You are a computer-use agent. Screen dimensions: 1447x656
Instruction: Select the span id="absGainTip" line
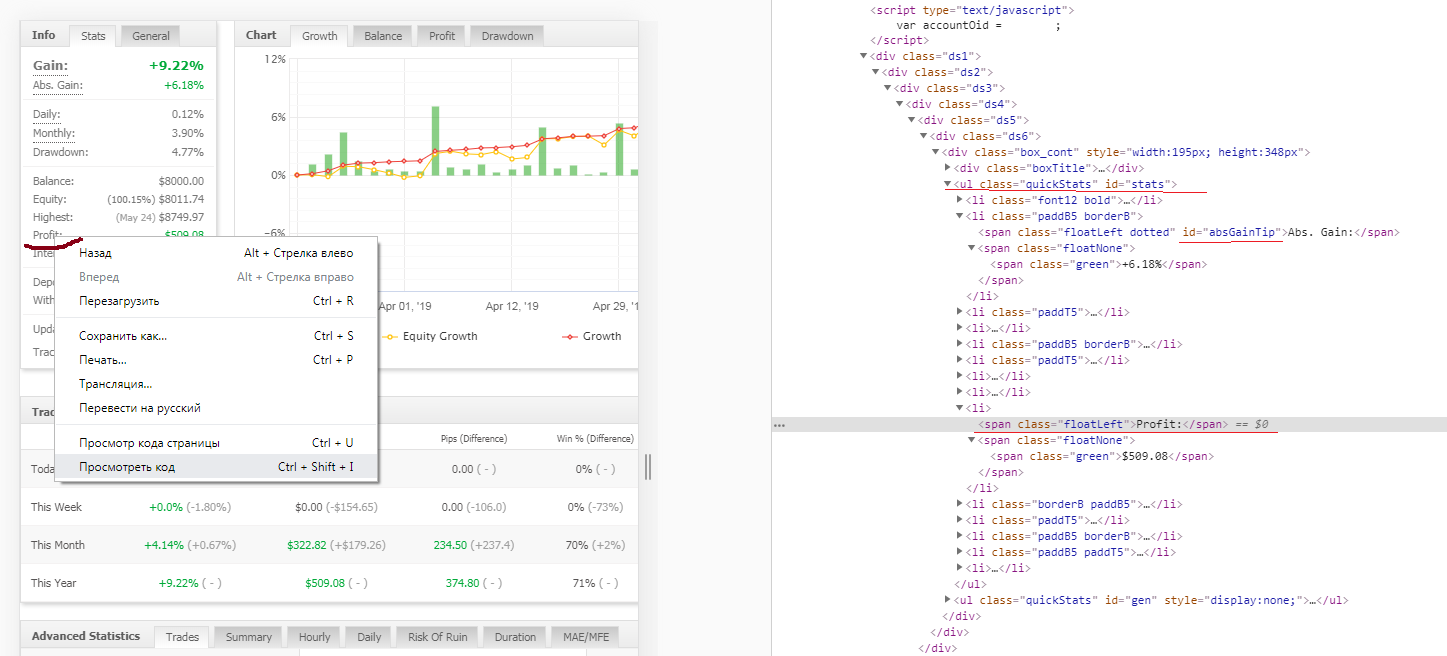tap(1189, 232)
